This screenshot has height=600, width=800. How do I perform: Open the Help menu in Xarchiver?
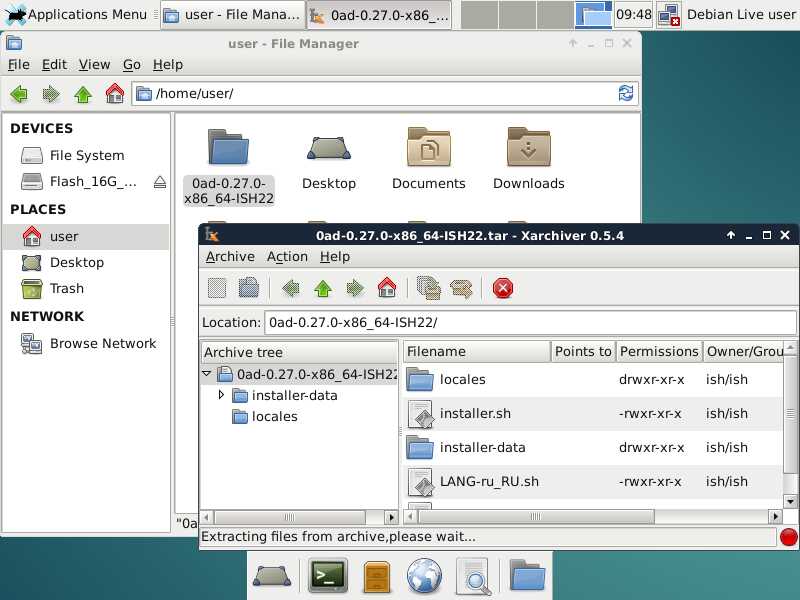pyautogui.click(x=335, y=257)
